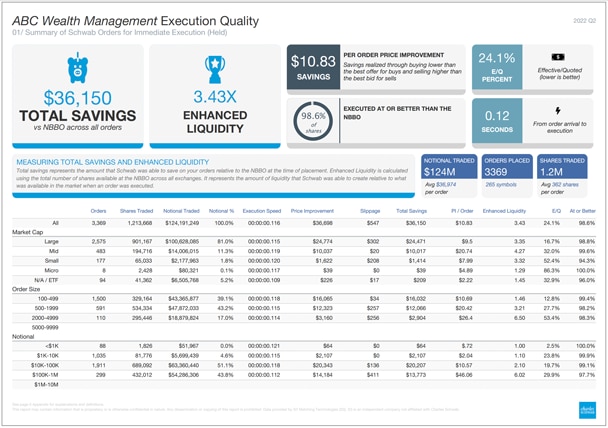Click the dollar bill icon above Effective/Quoted
608x428 pixels.
tap(558, 57)
